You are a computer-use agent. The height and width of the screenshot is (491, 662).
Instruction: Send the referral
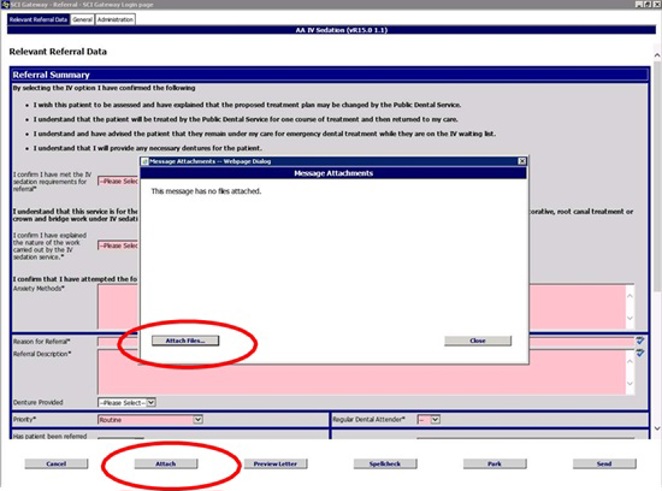604,464
